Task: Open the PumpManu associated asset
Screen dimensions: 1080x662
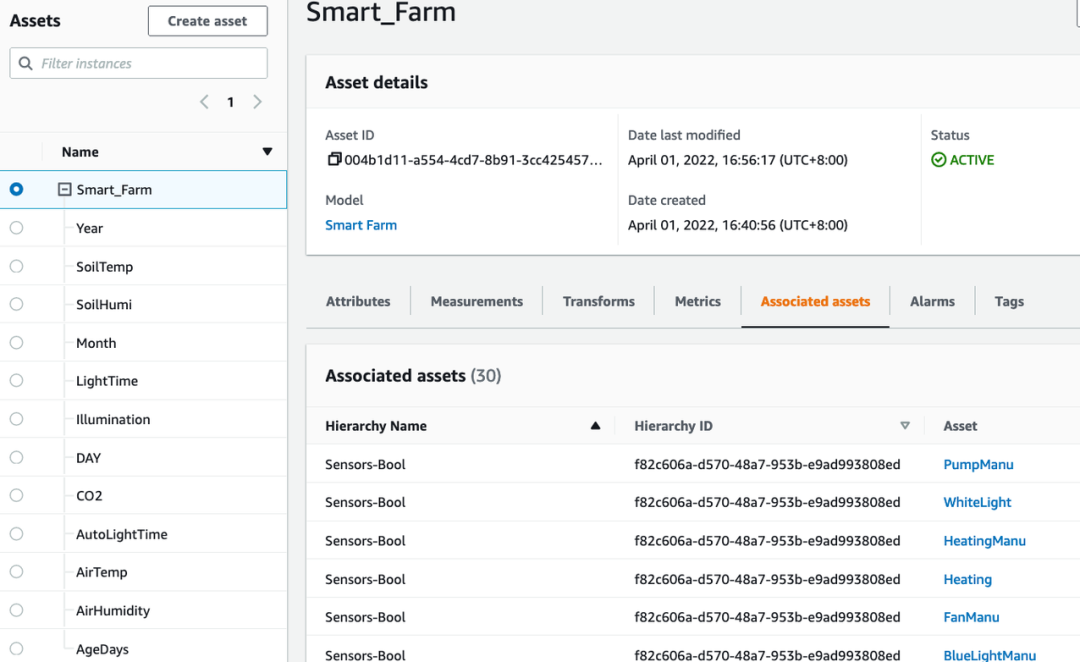Action: tap(978, 464)
